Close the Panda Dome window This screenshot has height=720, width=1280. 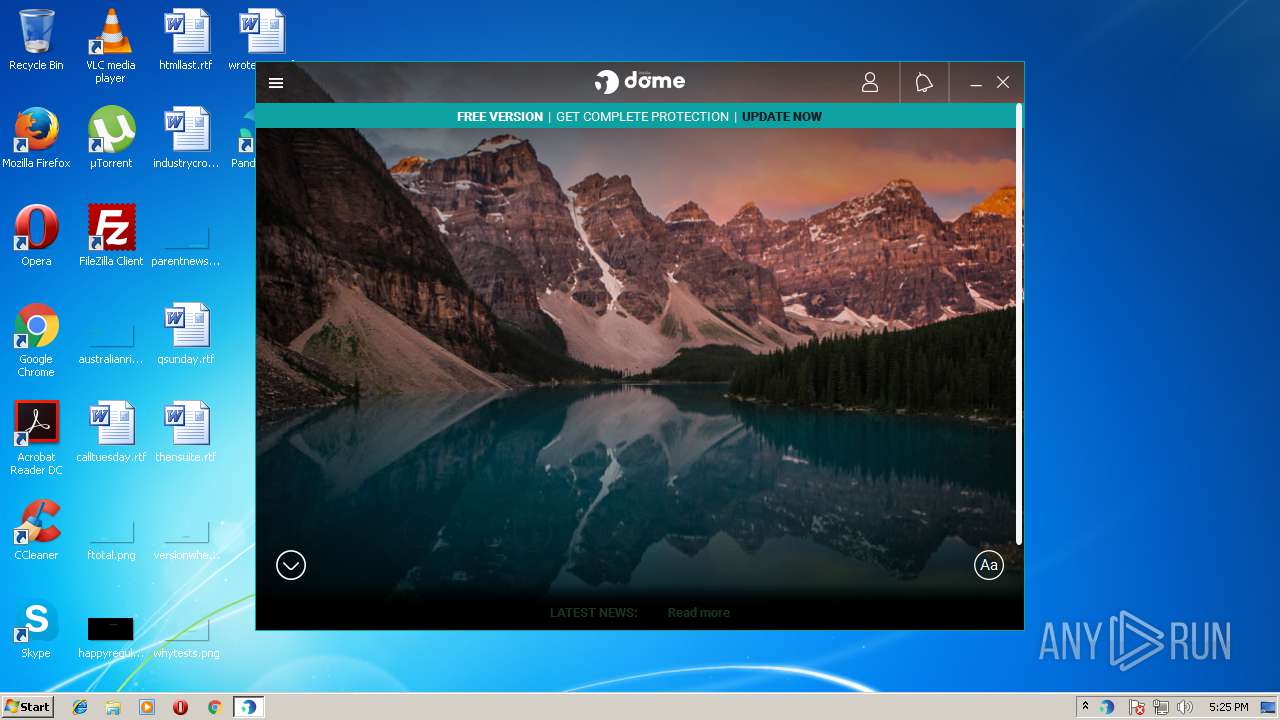(x=1003, y=83)
